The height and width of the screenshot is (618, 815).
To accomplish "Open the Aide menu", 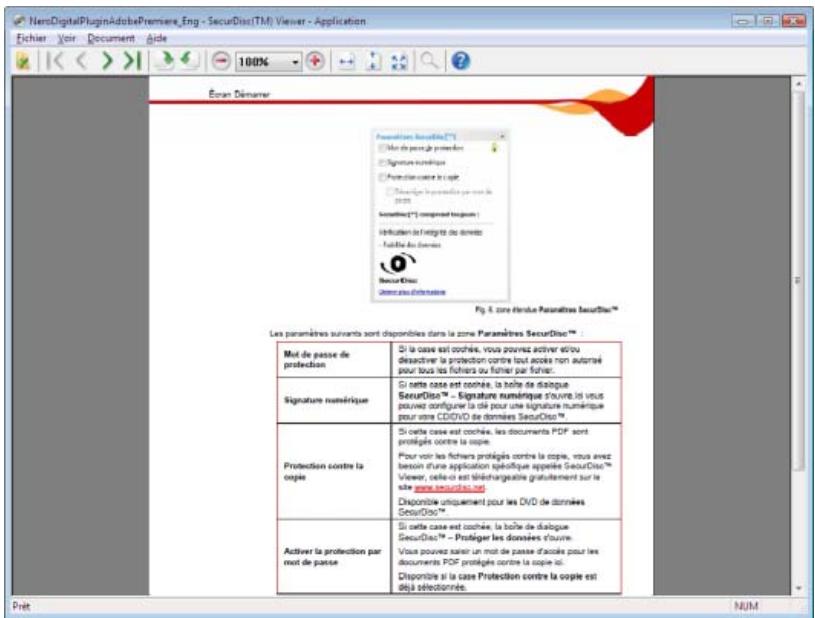I will (156, 38).
